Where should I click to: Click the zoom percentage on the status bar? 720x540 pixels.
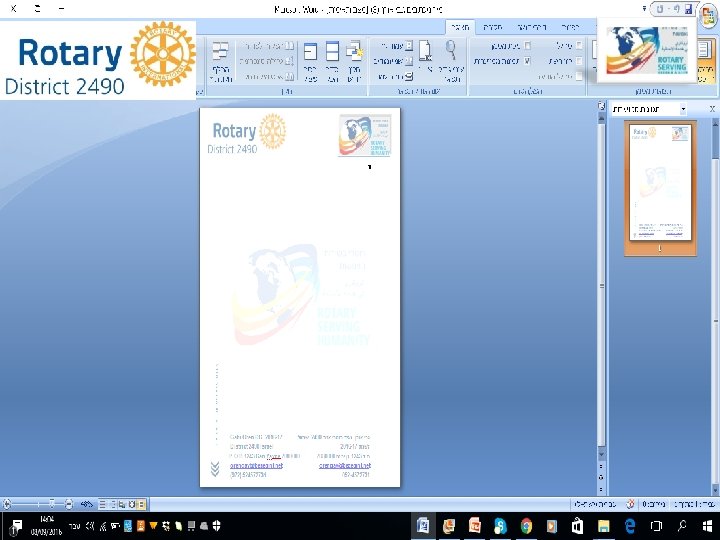click(x=86, y=504)
